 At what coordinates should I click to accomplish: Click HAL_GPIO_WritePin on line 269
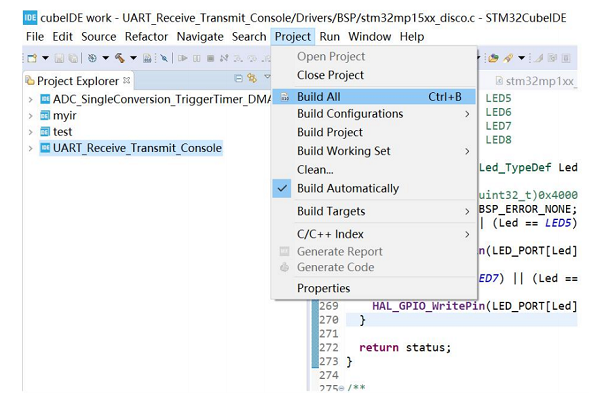point(429,306)
